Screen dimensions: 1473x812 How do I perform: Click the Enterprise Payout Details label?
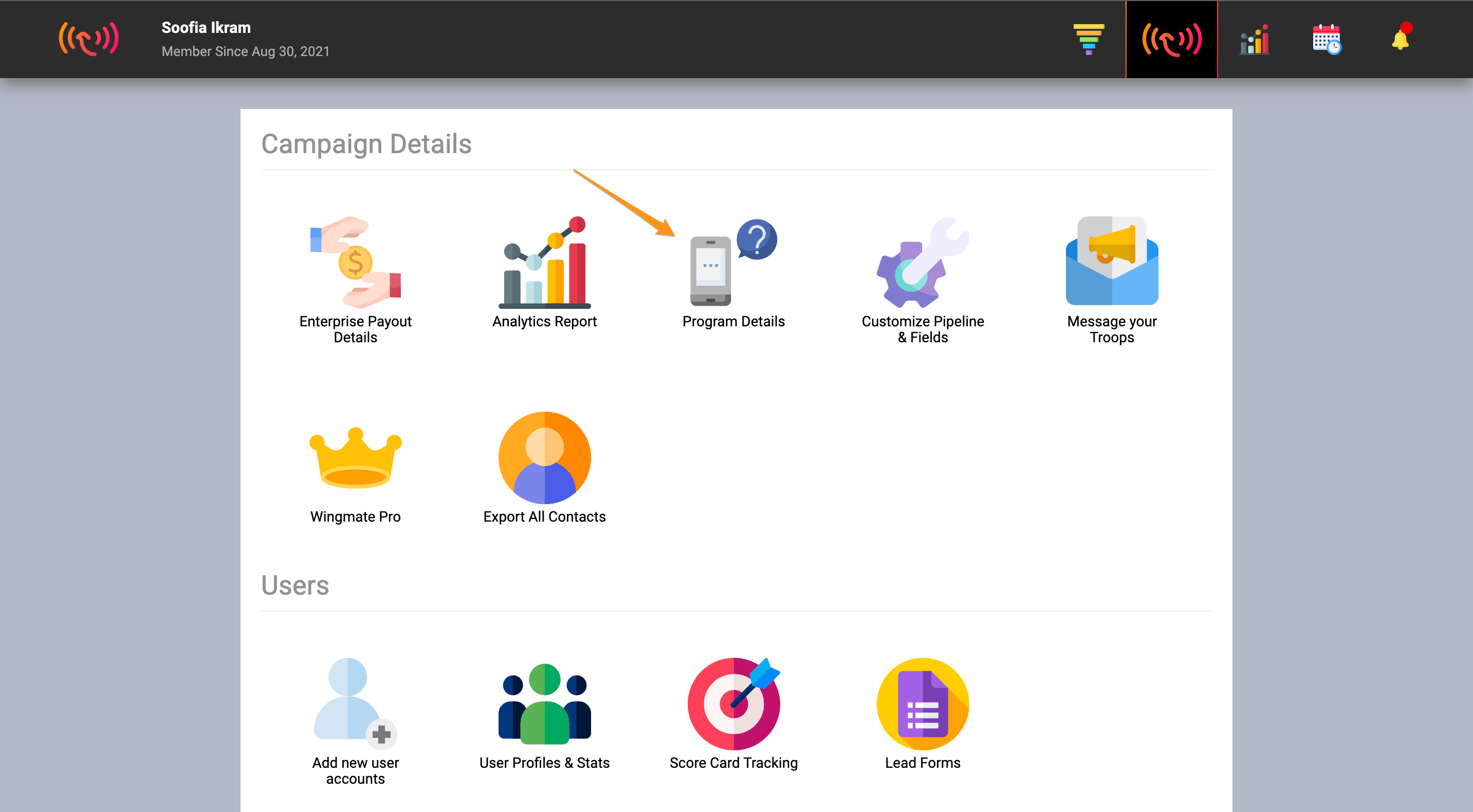click(356, 329)
